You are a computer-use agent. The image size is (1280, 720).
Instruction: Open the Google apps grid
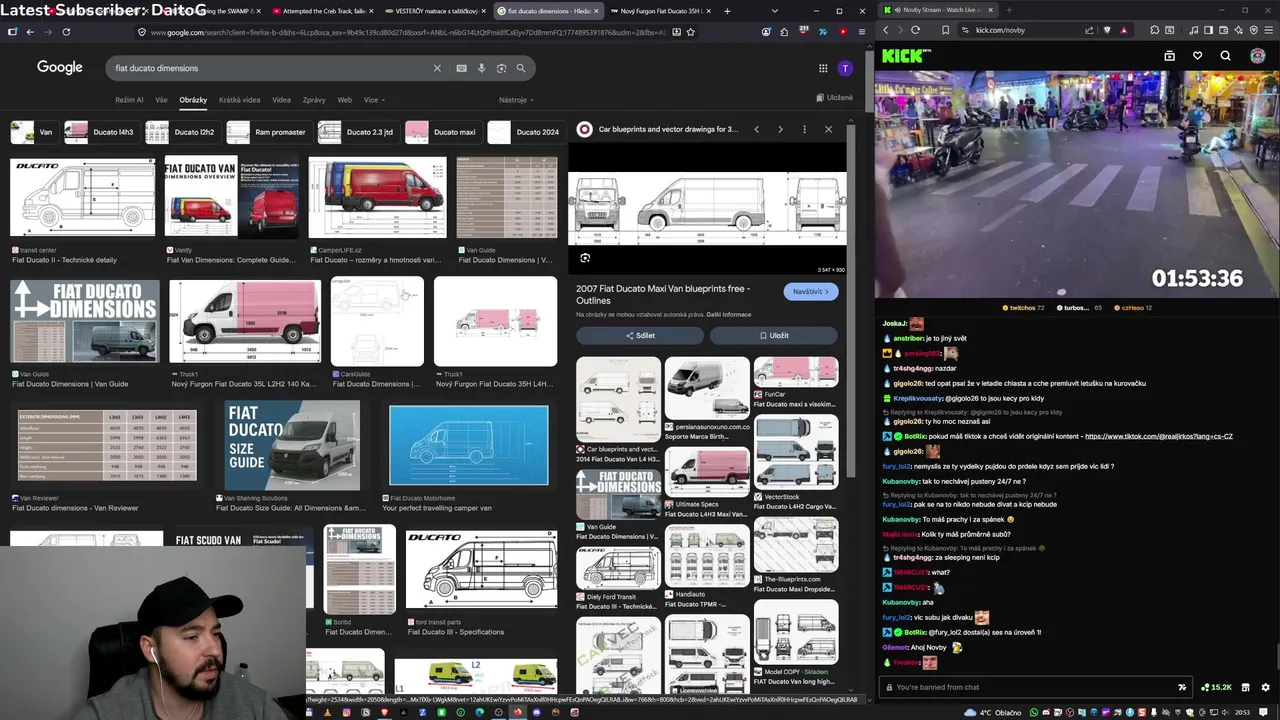(x=823, y=68)
